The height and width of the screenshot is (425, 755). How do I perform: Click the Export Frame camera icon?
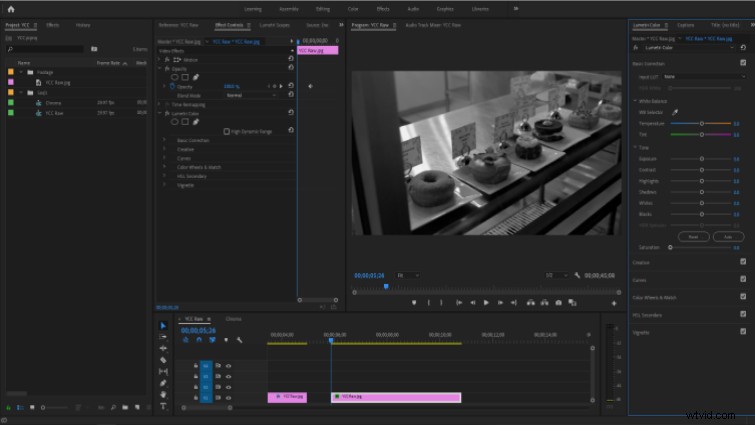[559, 303]
